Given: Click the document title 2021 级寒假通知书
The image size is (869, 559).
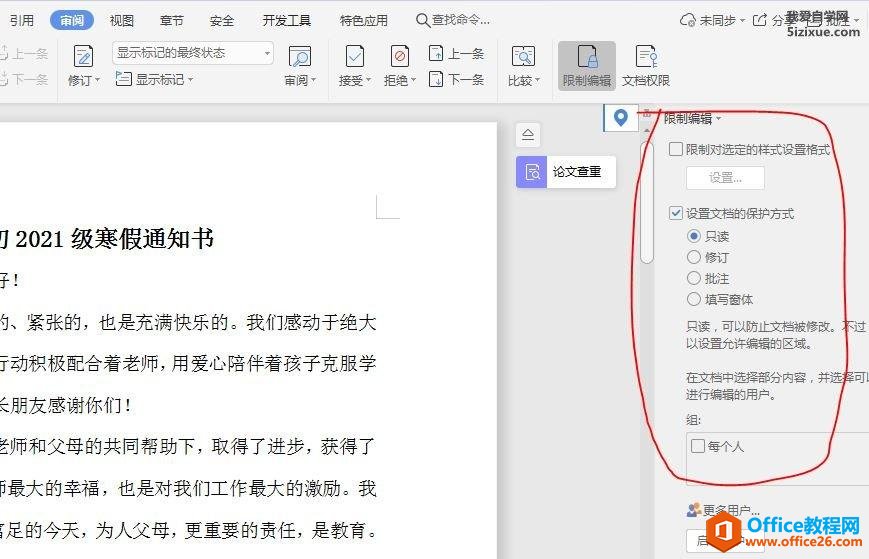Looking at the screenshot, I should click(x=114, y=239).
